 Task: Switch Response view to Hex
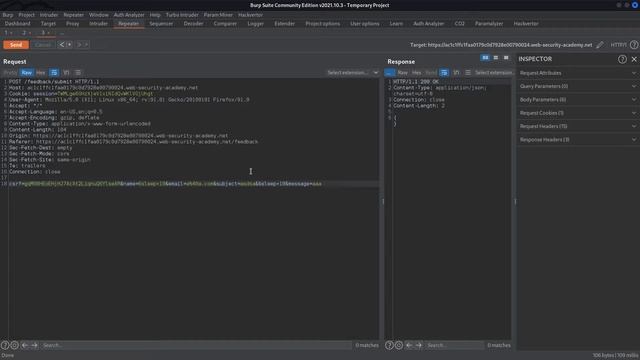(x=416, y=73)
